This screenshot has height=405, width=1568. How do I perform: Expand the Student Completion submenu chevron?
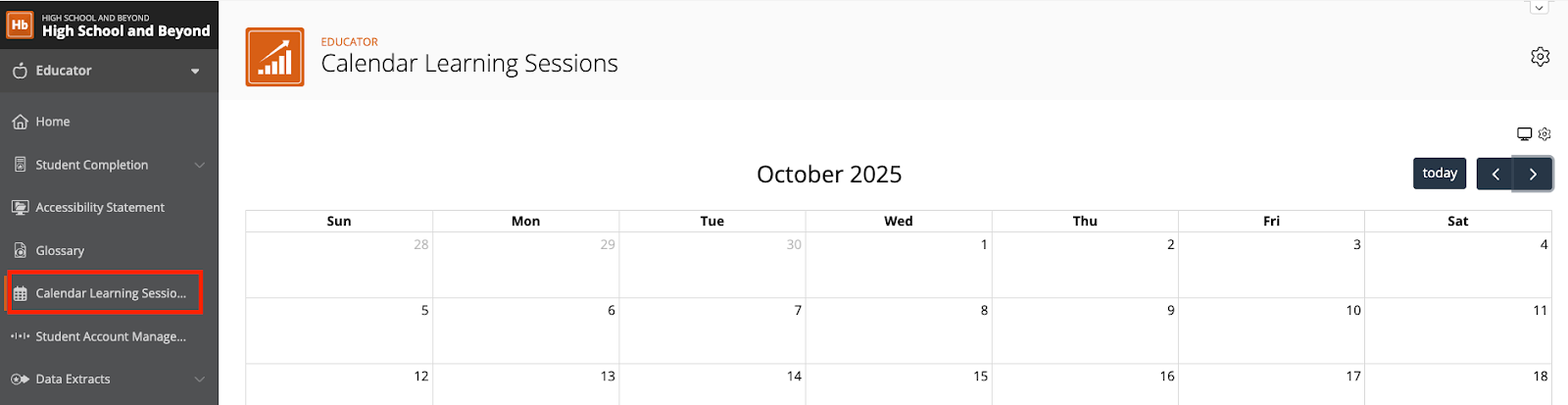(x=199, y=165)
